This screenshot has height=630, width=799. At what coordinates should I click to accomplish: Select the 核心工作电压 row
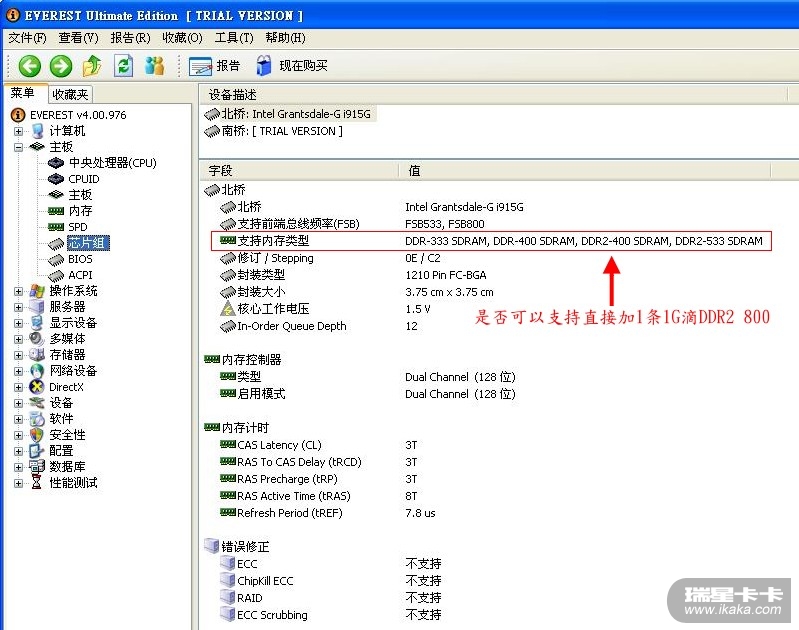pos(325,309)
